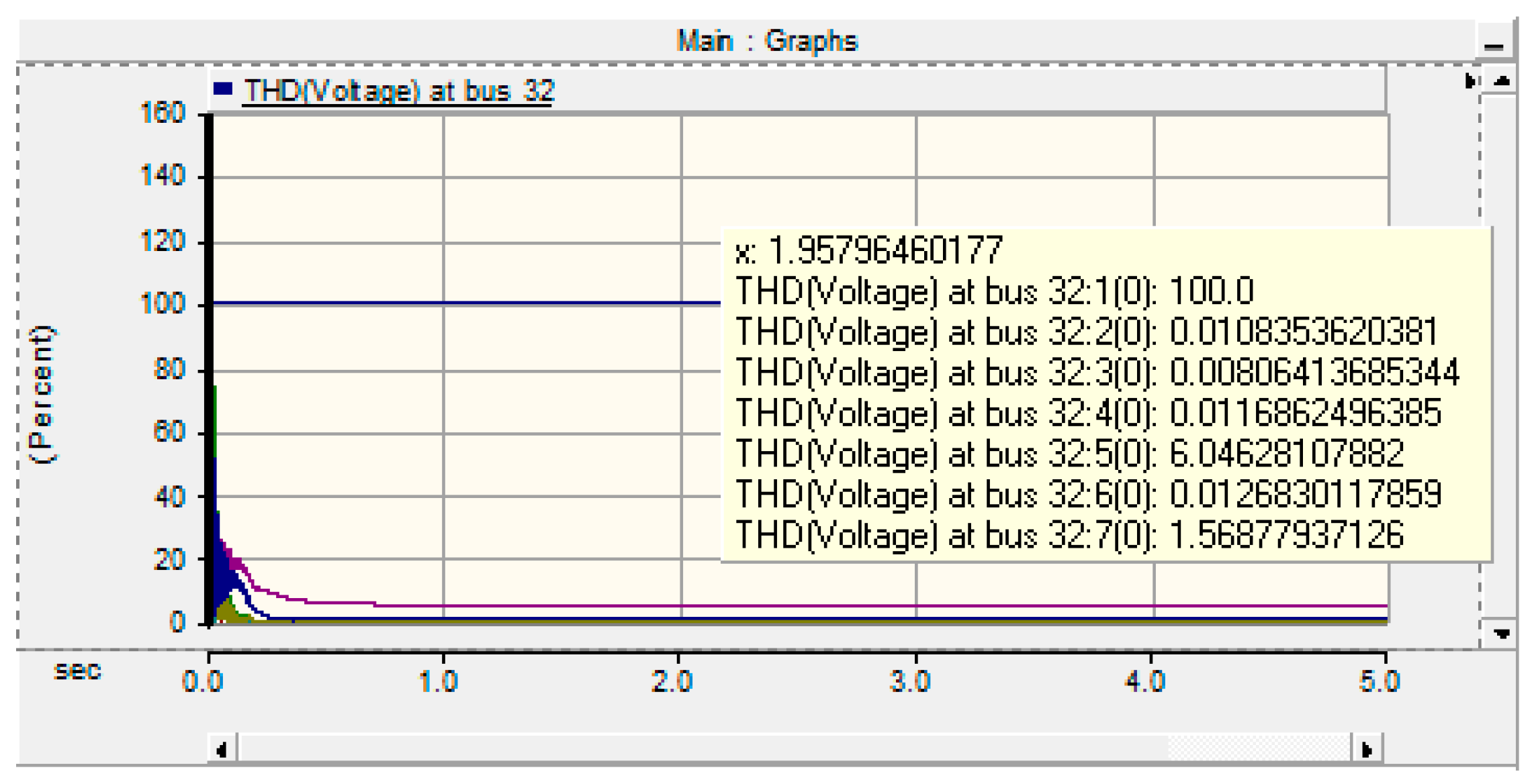Click the small black triangle marker above graph

click(x=1471, y=80)
